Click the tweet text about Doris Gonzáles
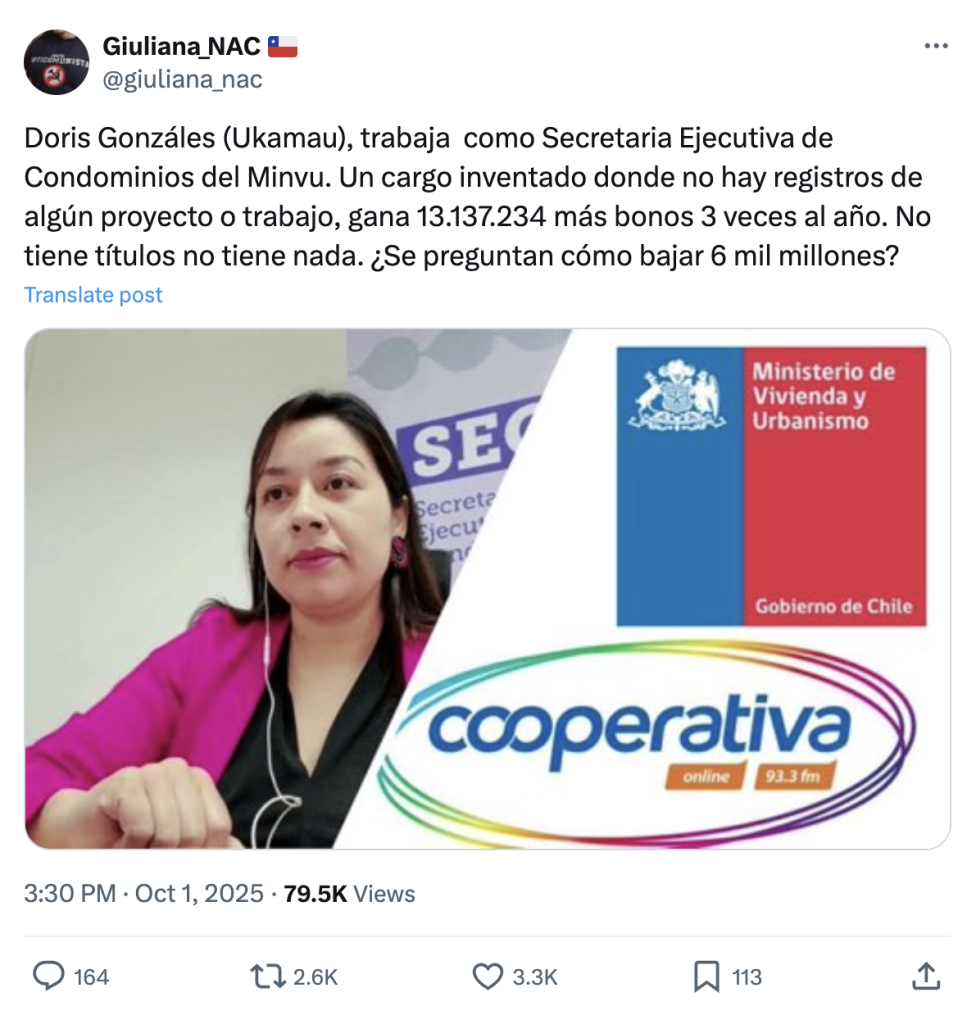 point(477,197)
